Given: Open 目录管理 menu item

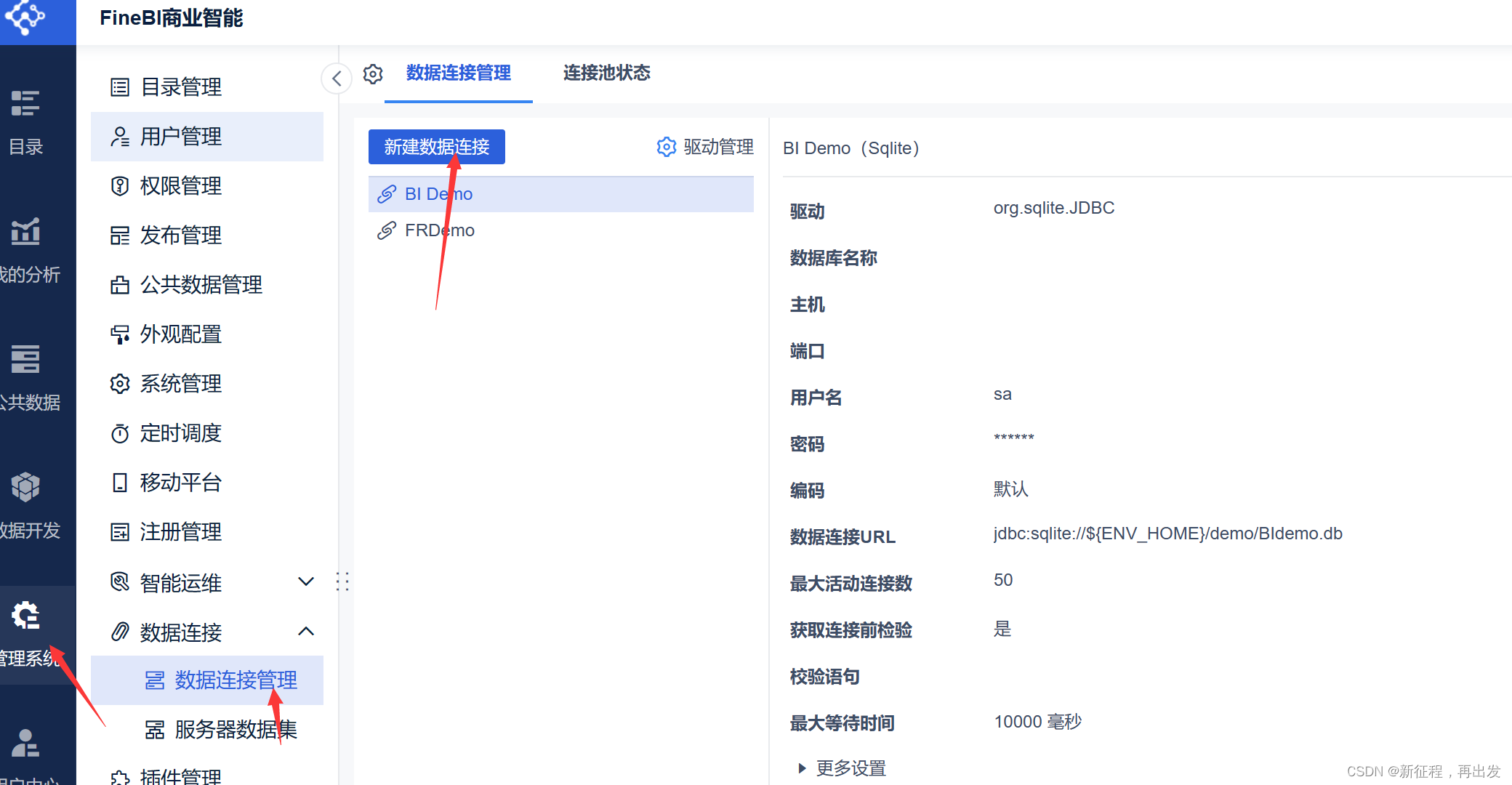Looking at the screenshot, I should (207, 87).
